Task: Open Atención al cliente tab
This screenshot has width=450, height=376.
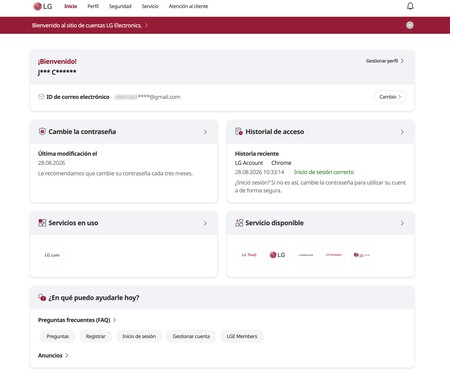Action: [188, 6]
